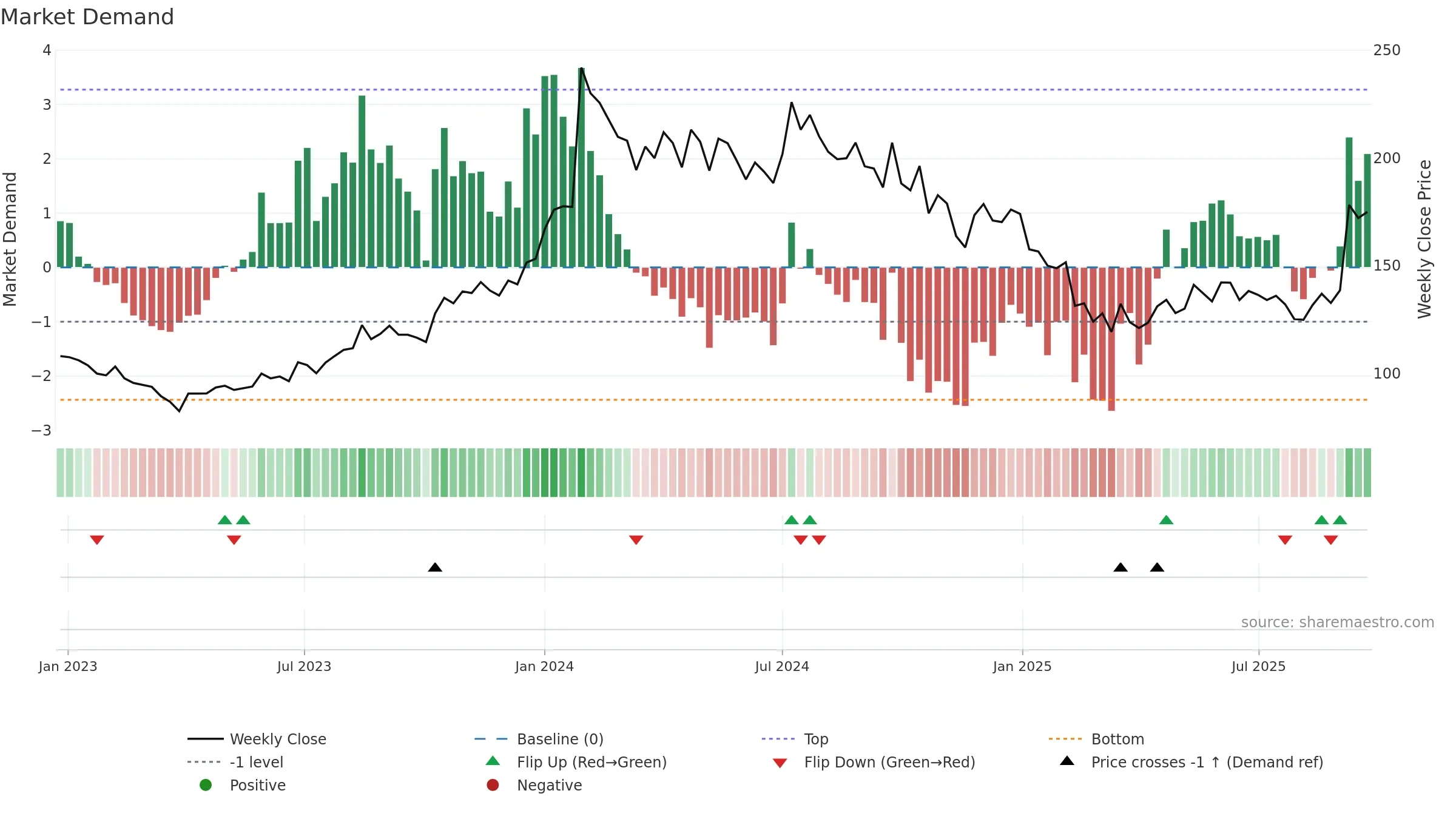Toggle the -1 level legend entry
Screen dimensions: 1456x819
pos(235,762)
